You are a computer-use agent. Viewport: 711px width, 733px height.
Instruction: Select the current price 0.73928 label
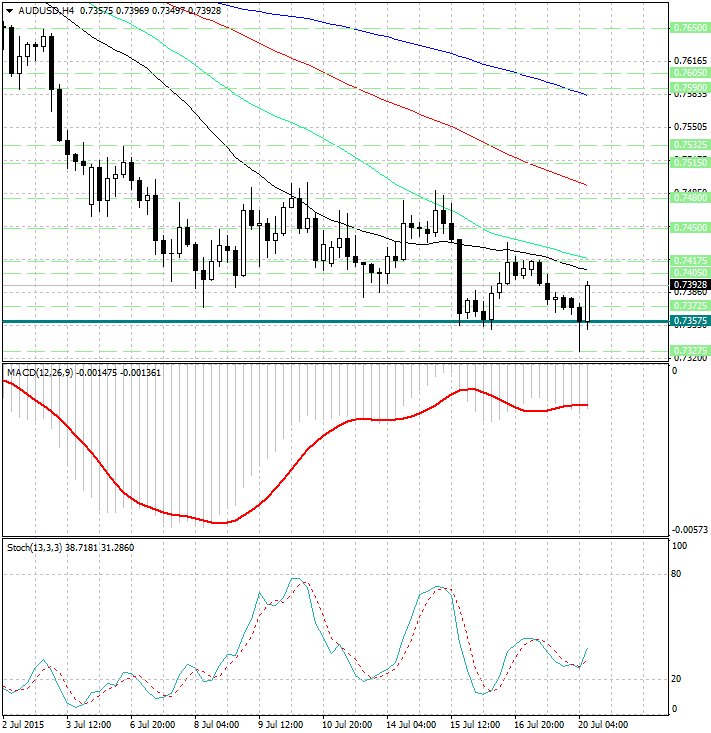coord(690,285)
